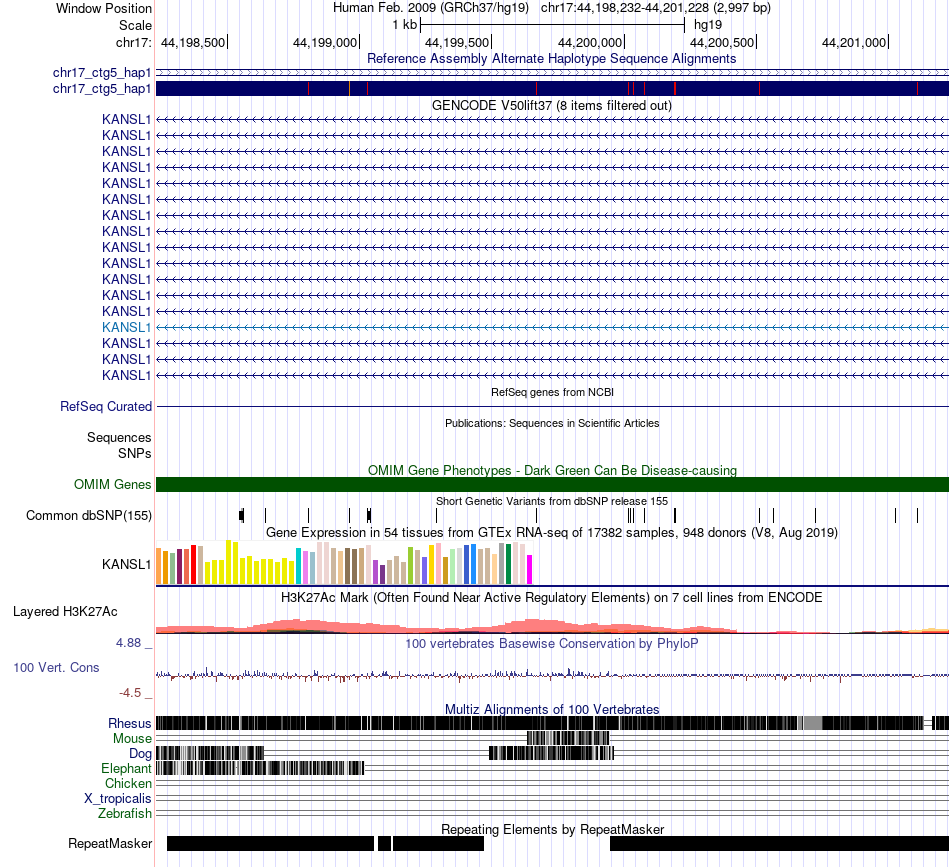Click the Rhesus species label

tap(130, 723)
